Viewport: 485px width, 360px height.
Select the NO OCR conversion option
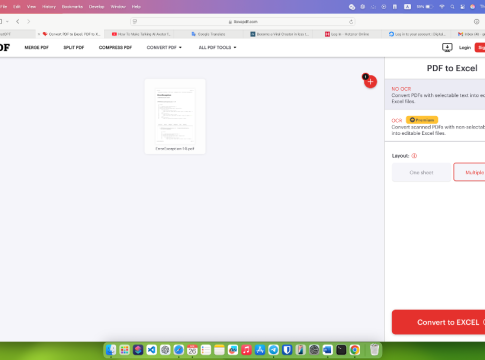point(435,95)
